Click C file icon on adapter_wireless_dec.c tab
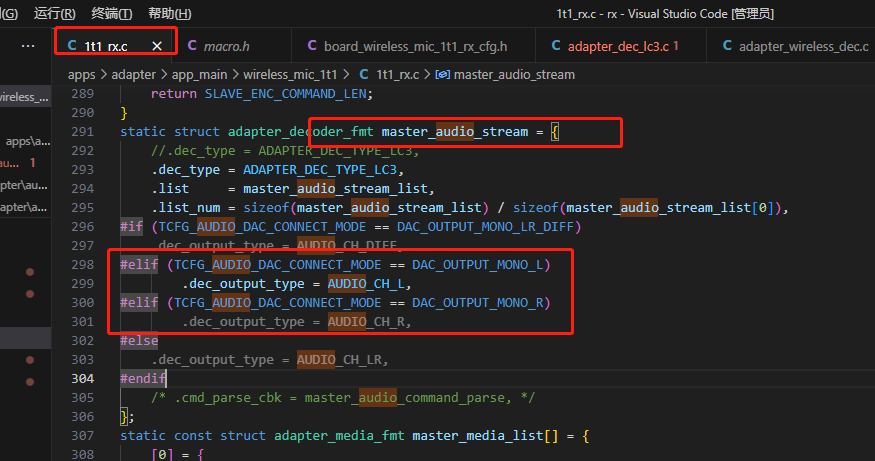The image size is (875, 461). [727, 46]
